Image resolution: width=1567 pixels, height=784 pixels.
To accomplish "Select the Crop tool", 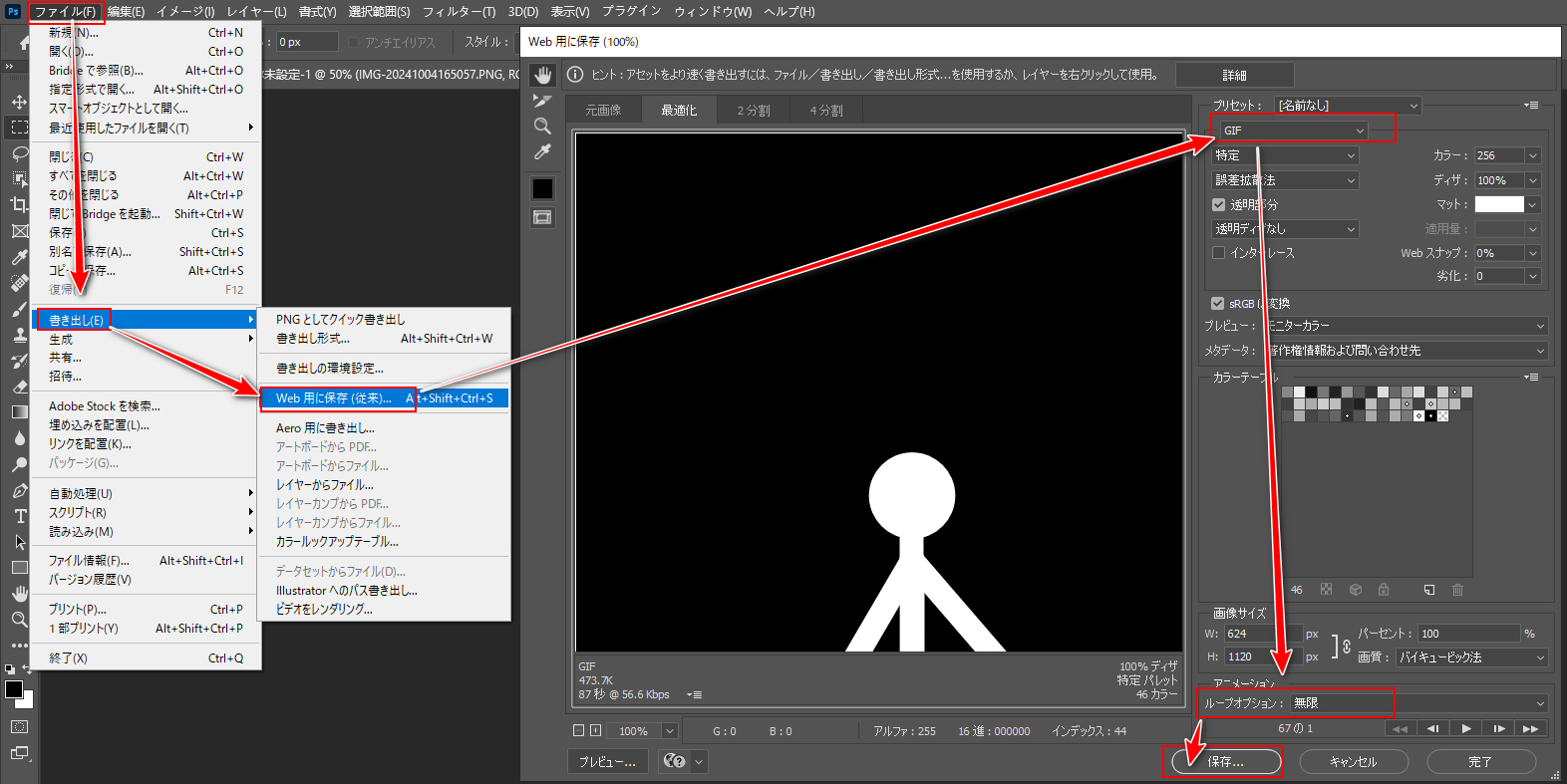I will pyautogui.click(x=19, y=205).
